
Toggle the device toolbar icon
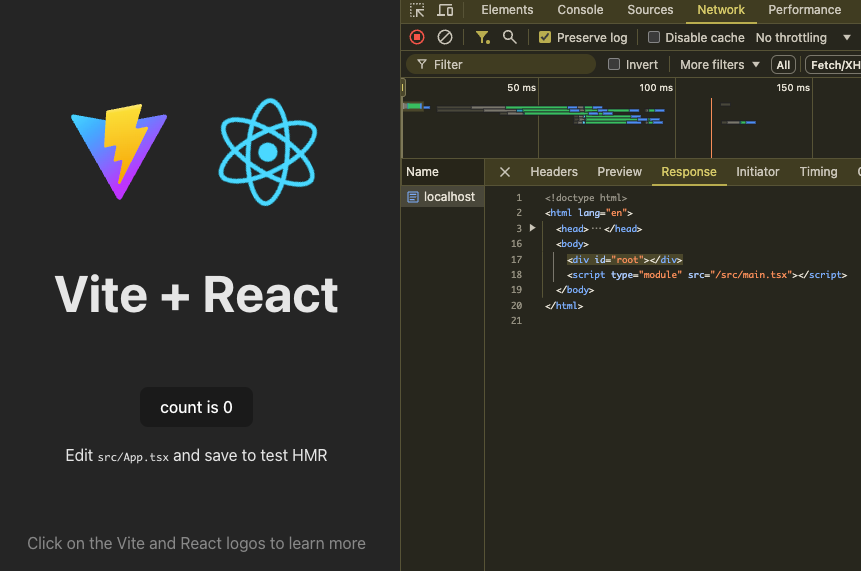(x=445, y=10)
